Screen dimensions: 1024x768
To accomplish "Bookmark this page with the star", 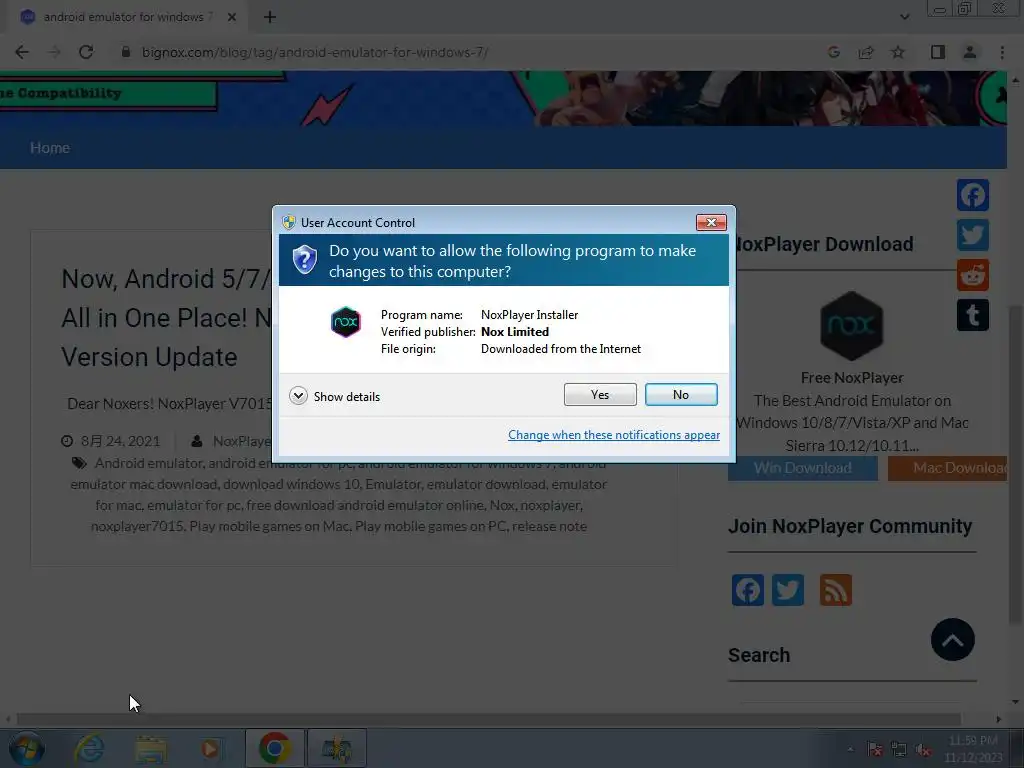I will [x=898, y=52].
